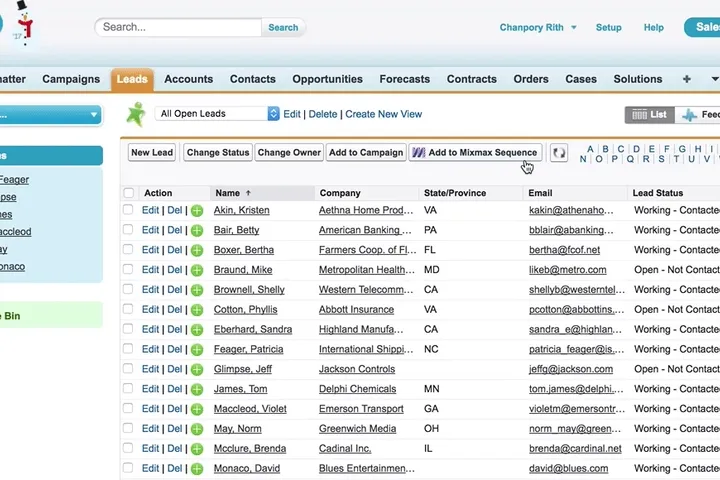Open the Solutions tab

[x=638, y=79]
